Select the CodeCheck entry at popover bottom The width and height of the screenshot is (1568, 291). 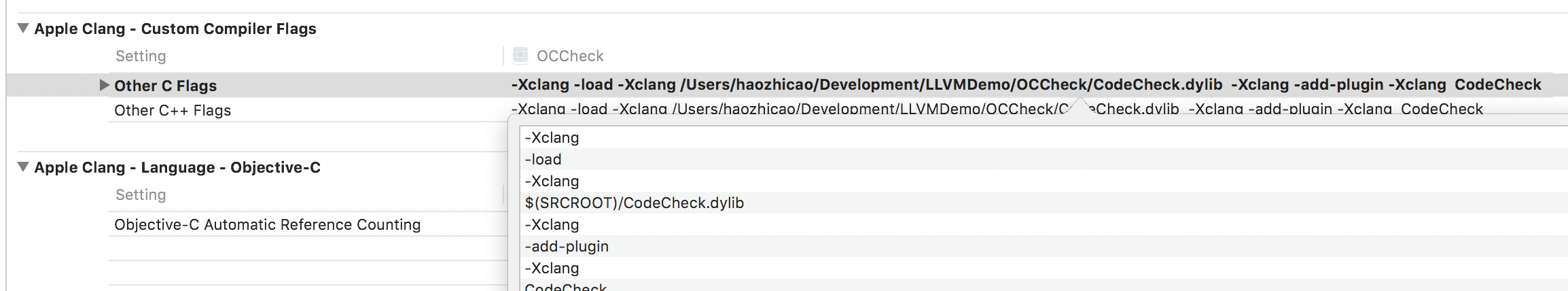tap(565, 287)
